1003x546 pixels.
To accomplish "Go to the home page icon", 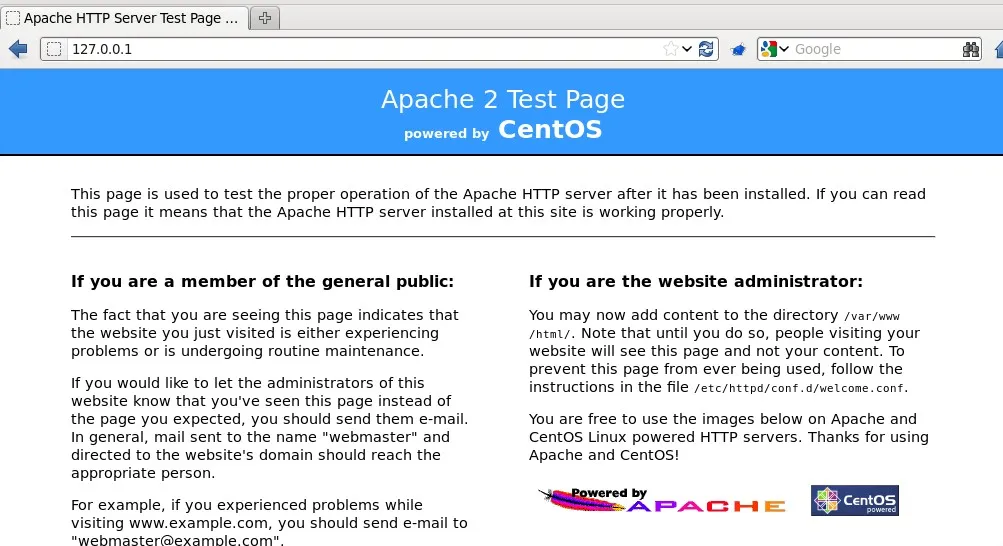I will (x=999, y=49).
